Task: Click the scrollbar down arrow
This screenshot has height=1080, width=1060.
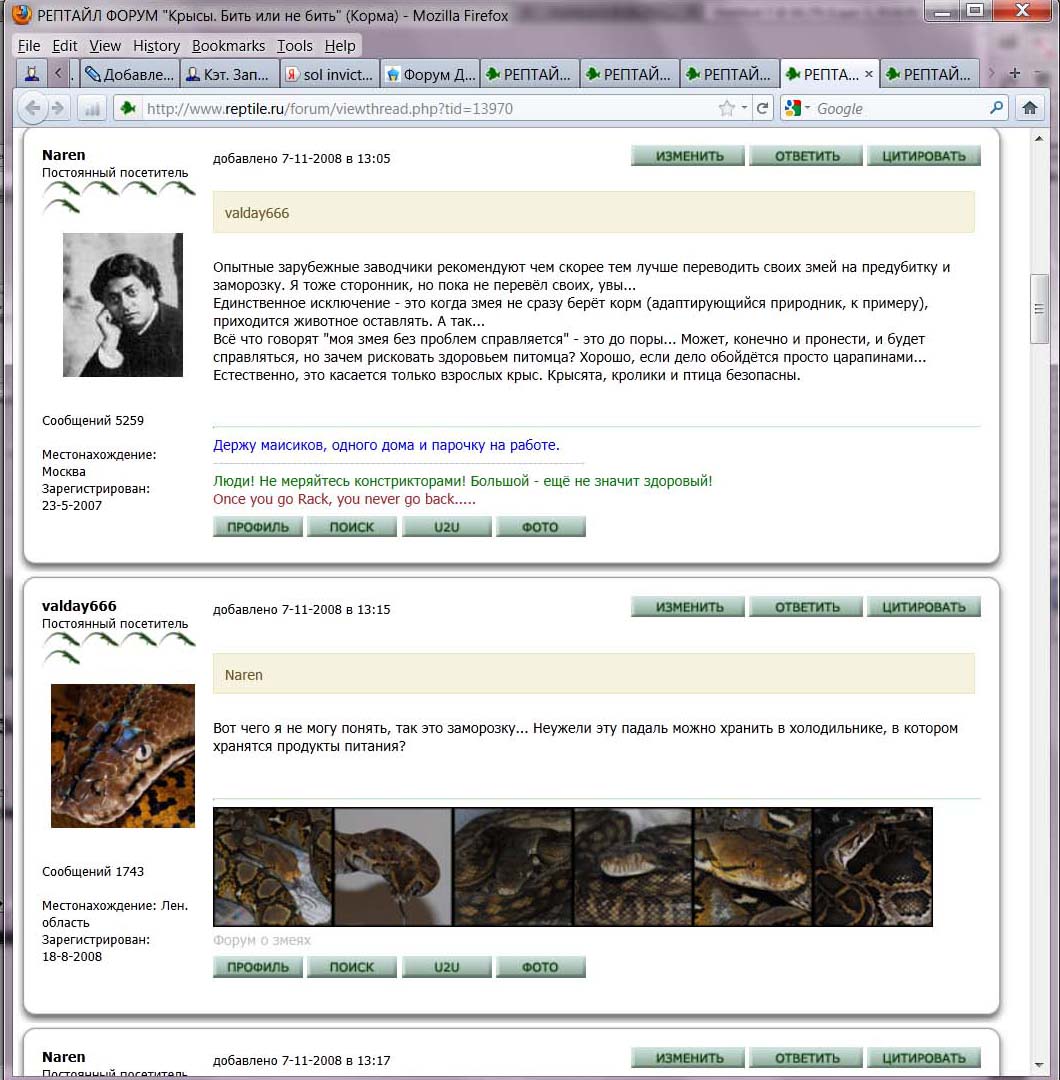Action: (1039, 1066)
